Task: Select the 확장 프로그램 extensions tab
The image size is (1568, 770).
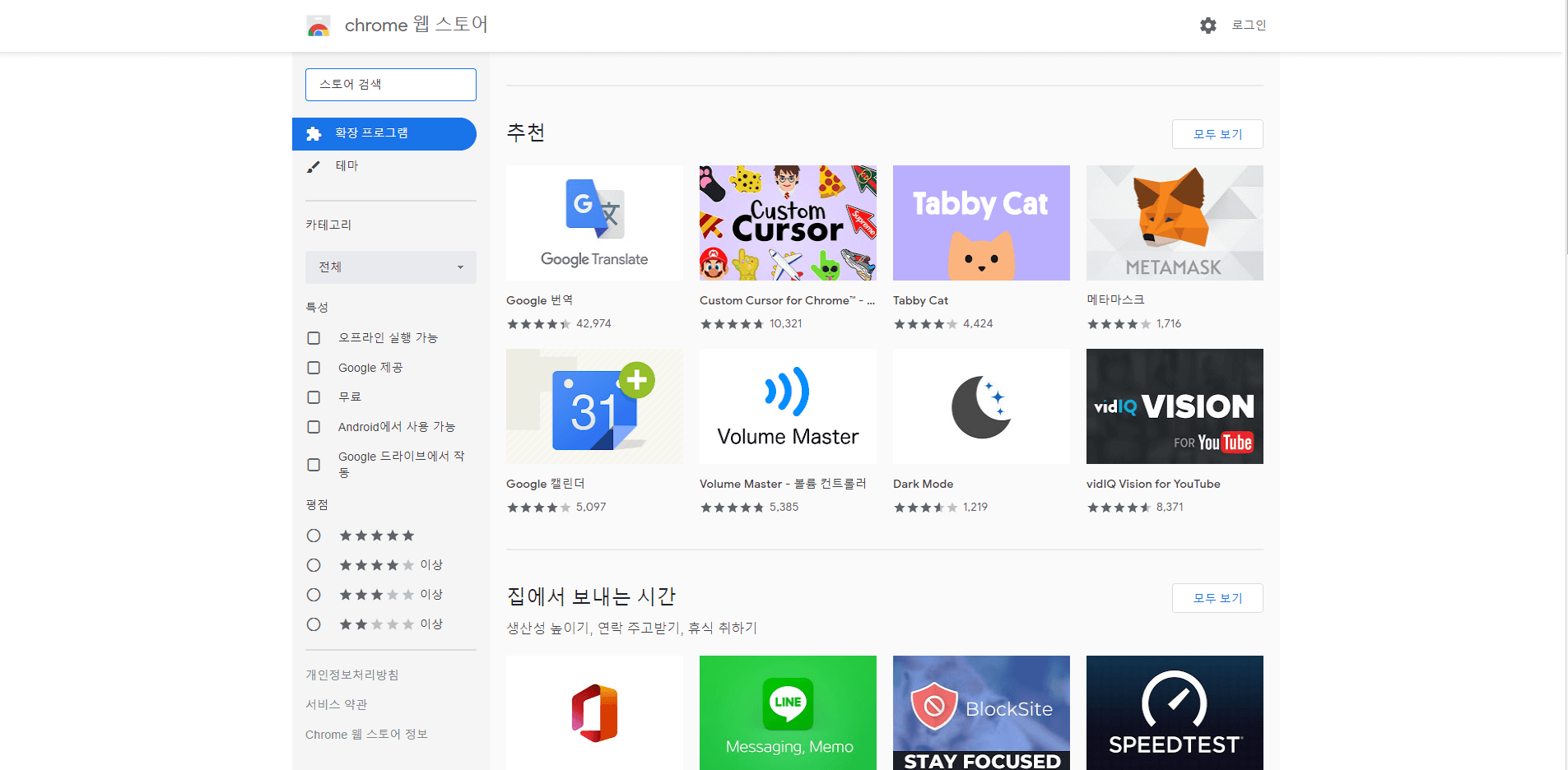Action: pos(384,134)
